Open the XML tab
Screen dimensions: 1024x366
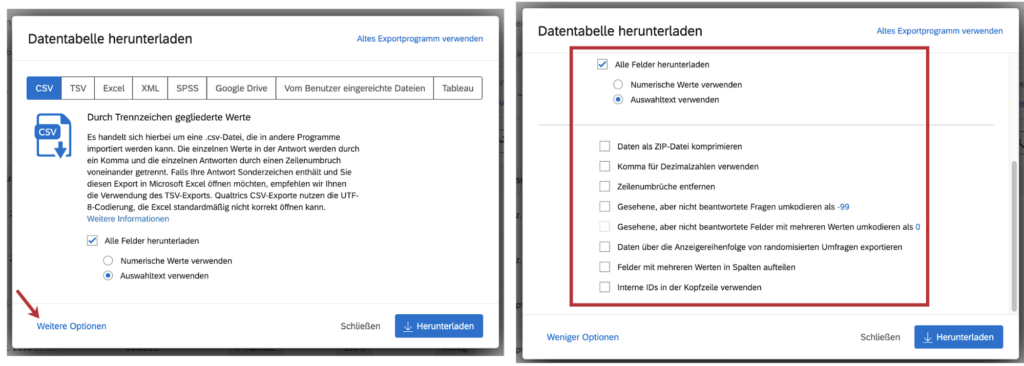150,88
